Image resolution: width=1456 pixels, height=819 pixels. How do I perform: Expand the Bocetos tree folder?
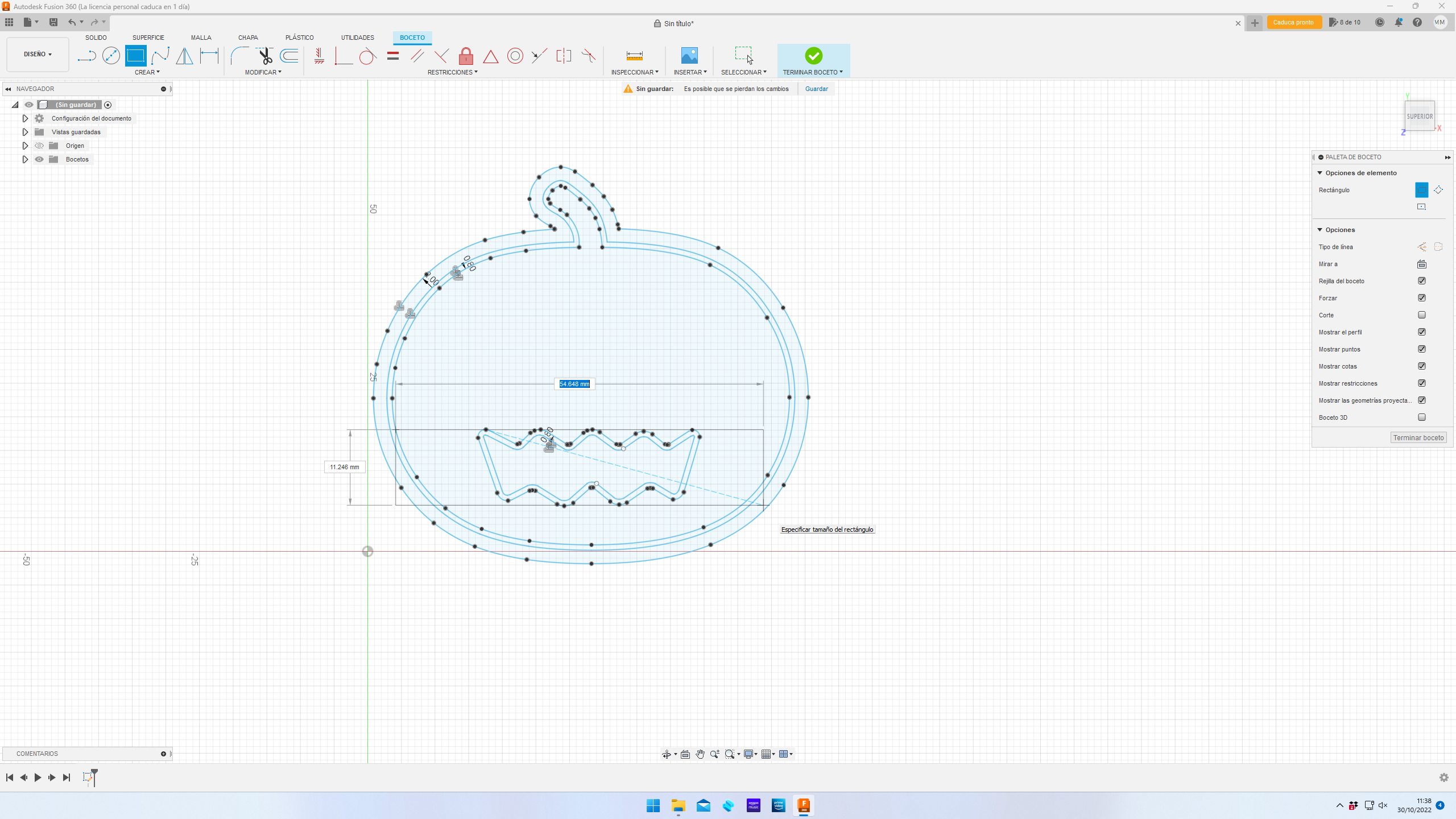(x=25, y=159)
